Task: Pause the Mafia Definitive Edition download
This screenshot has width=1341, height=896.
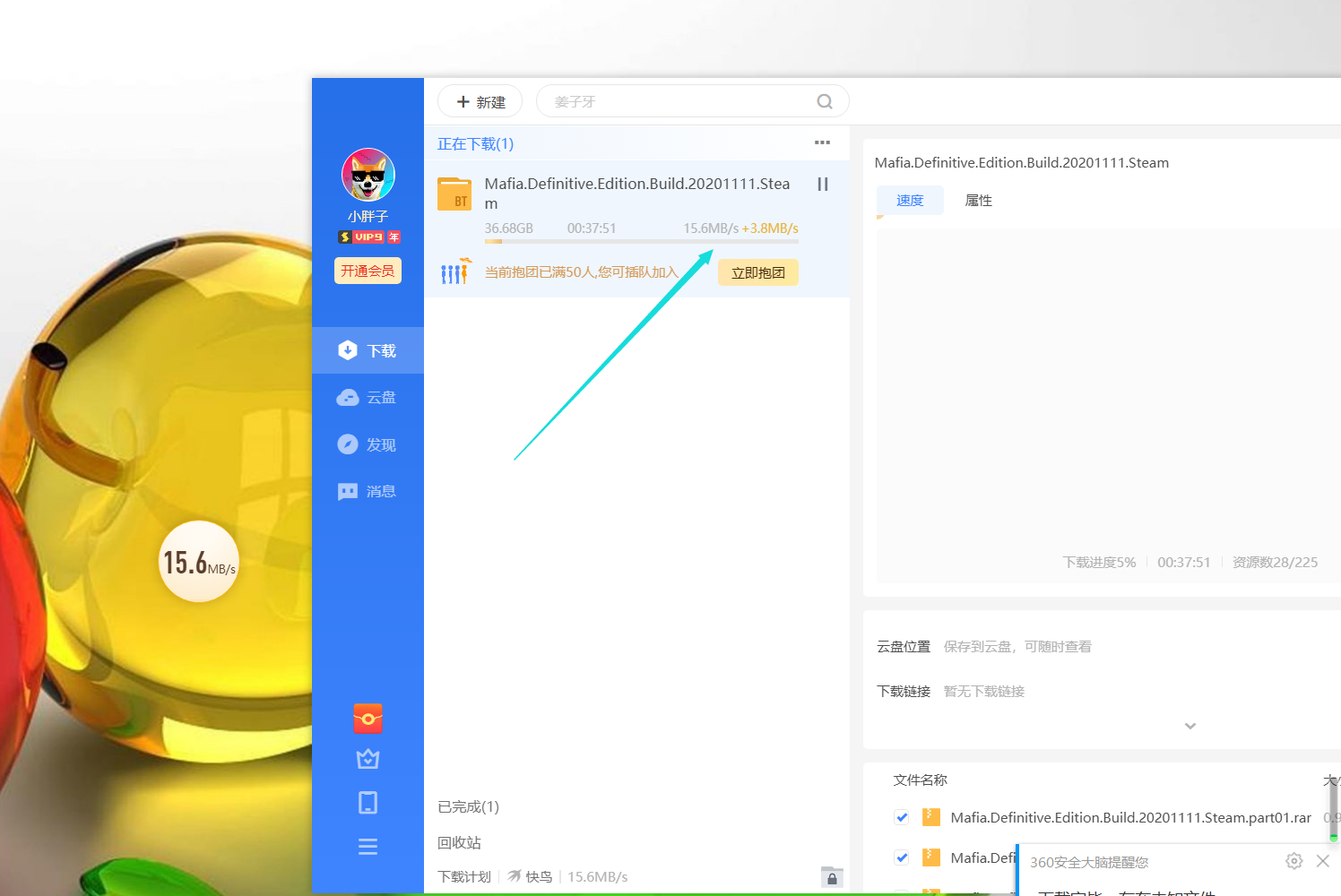Action: point(822,185)
